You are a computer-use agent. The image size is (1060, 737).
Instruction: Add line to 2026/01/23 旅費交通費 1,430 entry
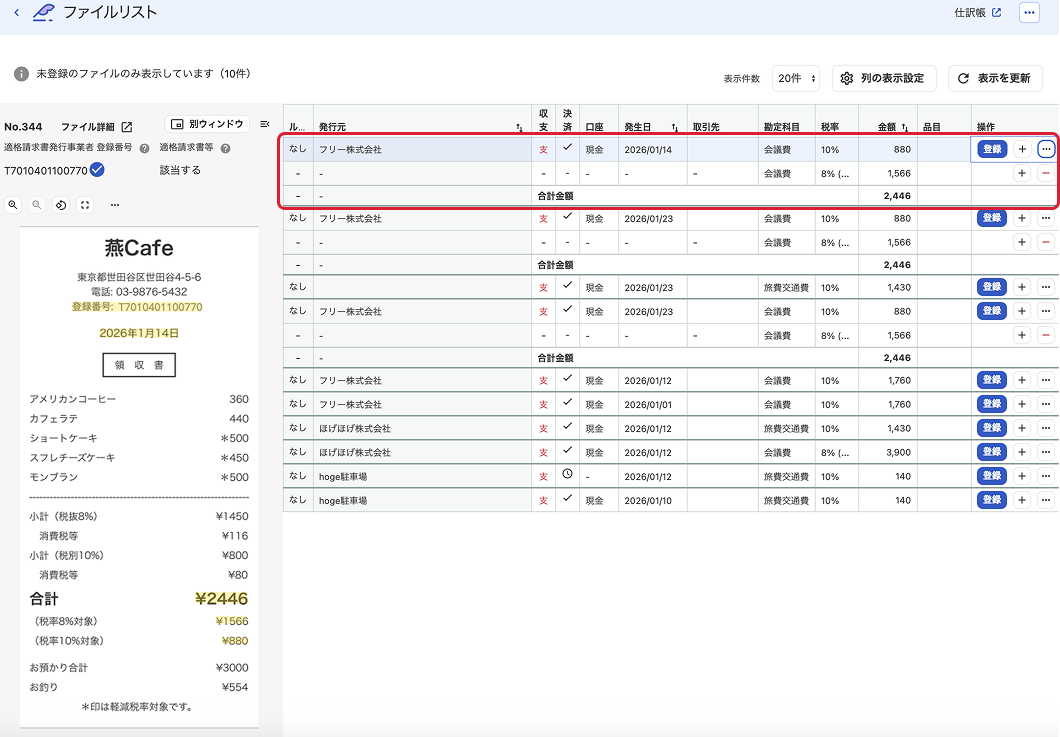tap(1022, 287)
